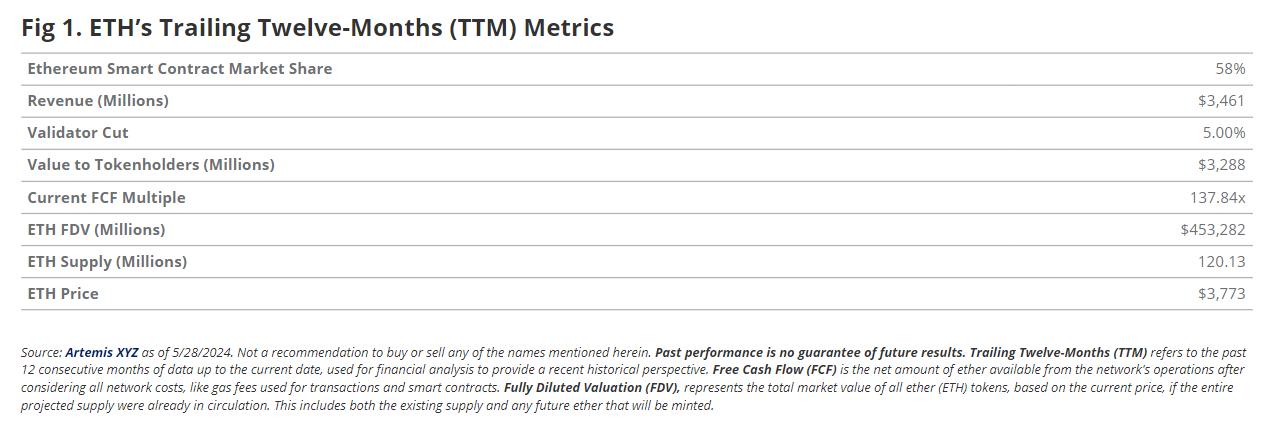Click the 5.00% validator cut value

1223,133
